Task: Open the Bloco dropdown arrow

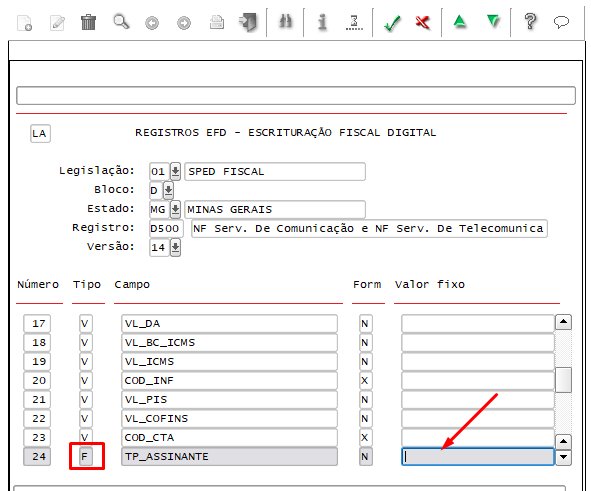Action: [168, 190]
